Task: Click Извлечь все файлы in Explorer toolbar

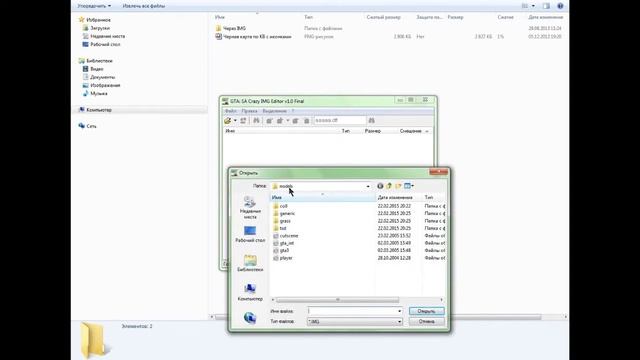Action: [x=144, y=6]
